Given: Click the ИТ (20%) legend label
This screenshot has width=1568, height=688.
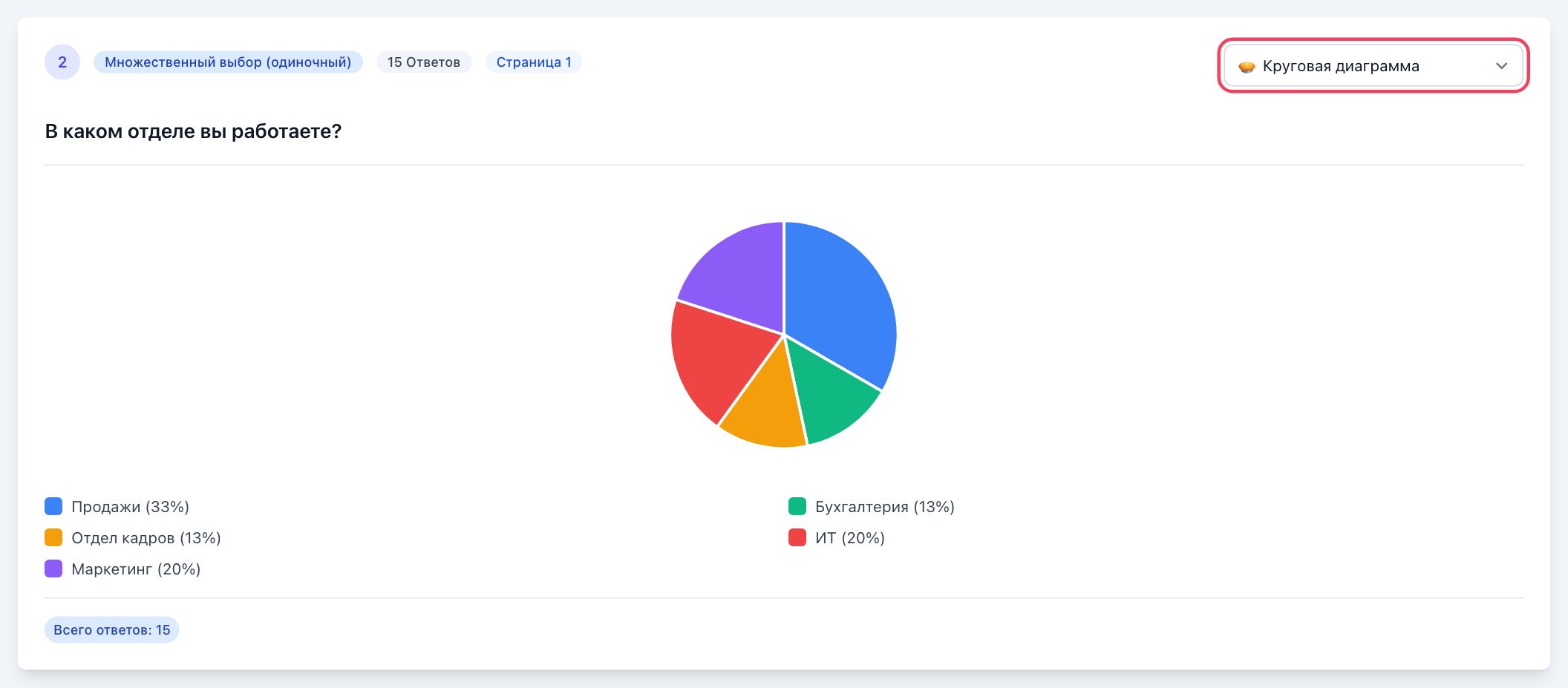Looking at the screenshot, I should click(x=850, y=538).
